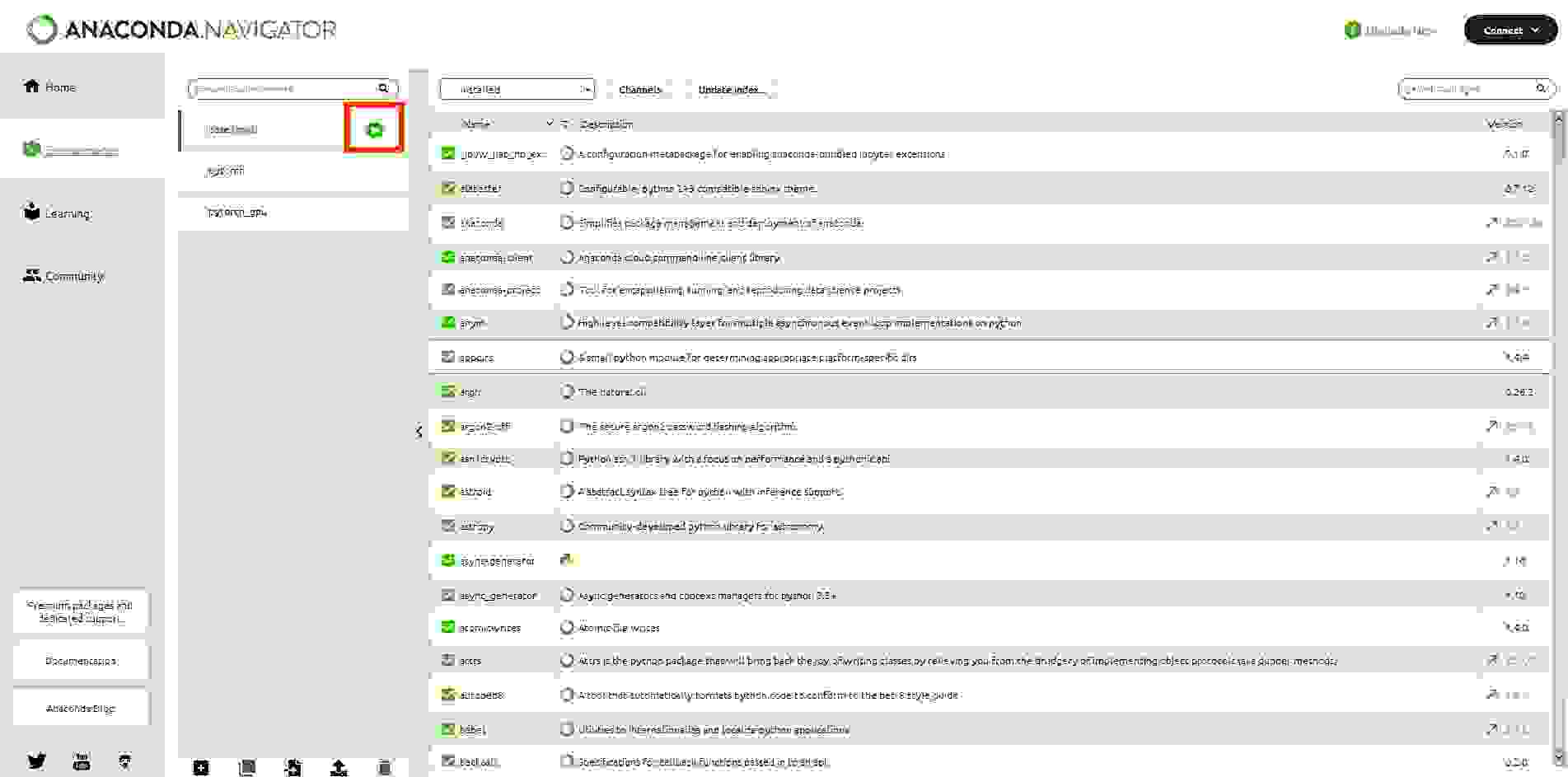Toggle the checkbox for the babel package
This screenshot has width=1568, height=777.
tap(448, 729)
